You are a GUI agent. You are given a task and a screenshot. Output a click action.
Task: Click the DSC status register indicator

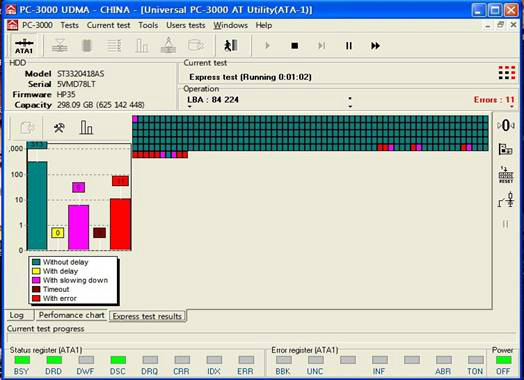click(x=118, y=360)
